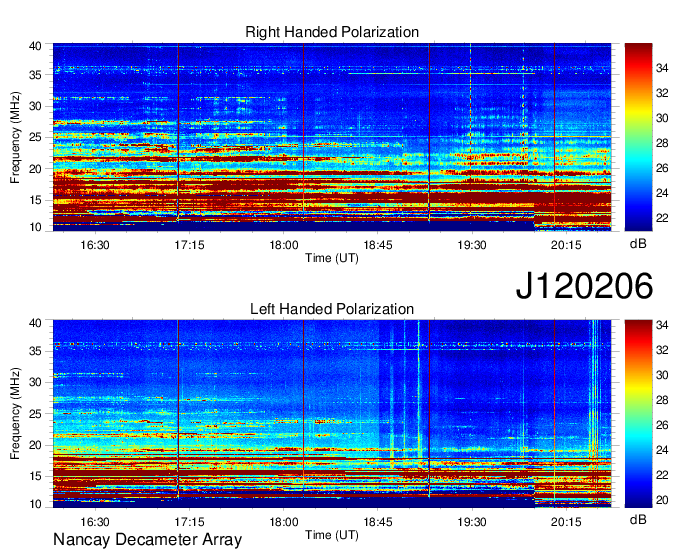Click the top plot's color scale bar

[638, 137]
